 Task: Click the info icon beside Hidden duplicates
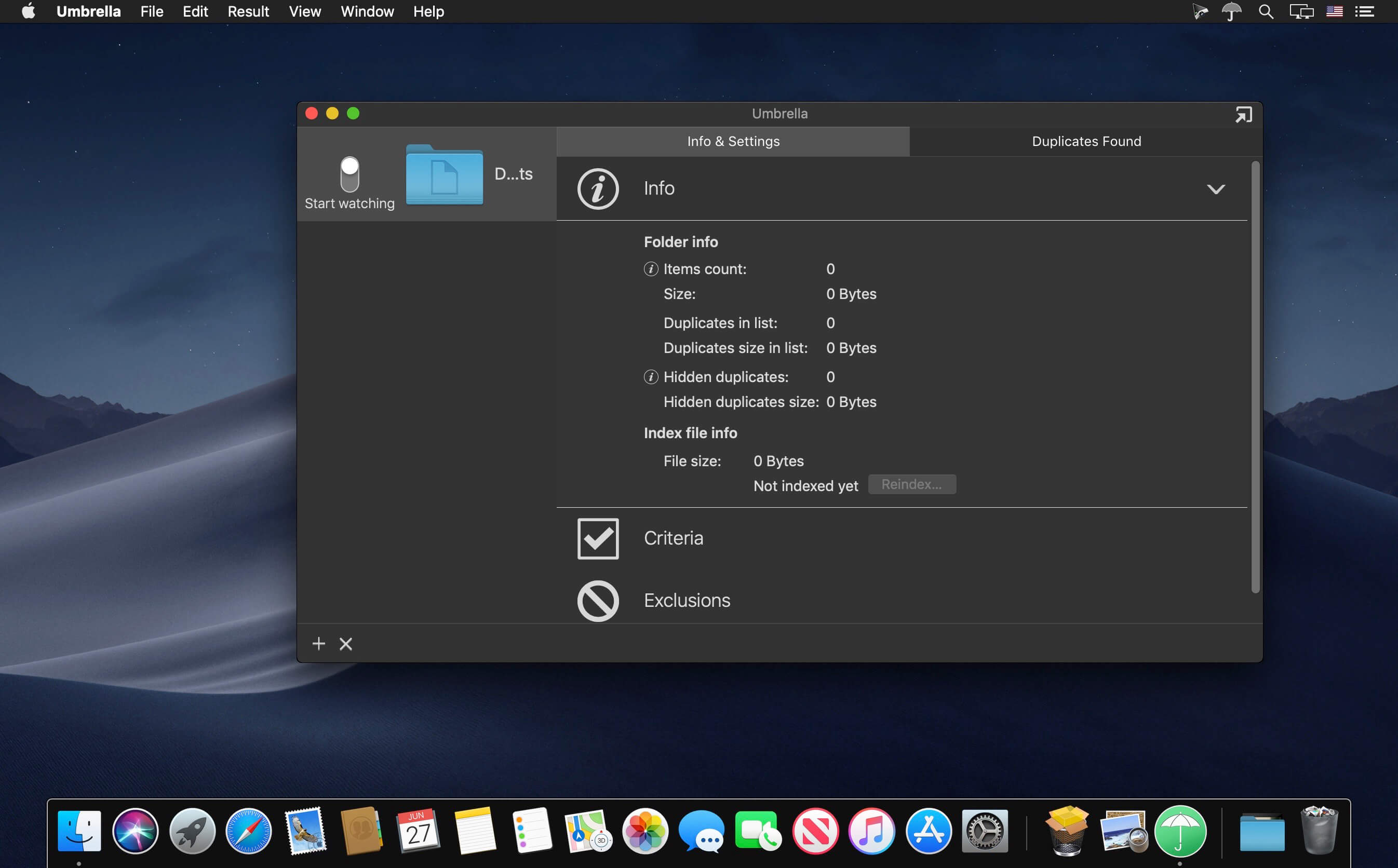click(651, 376)
